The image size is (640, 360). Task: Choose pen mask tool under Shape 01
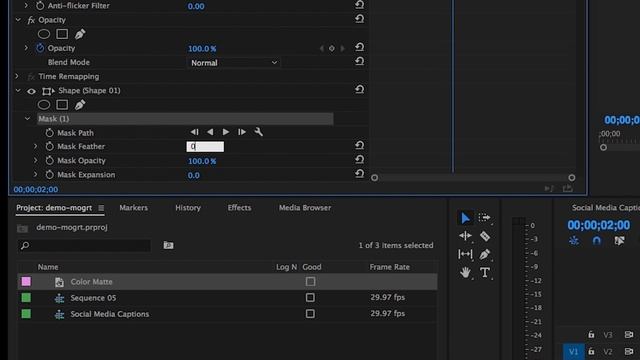click(80, 105)
